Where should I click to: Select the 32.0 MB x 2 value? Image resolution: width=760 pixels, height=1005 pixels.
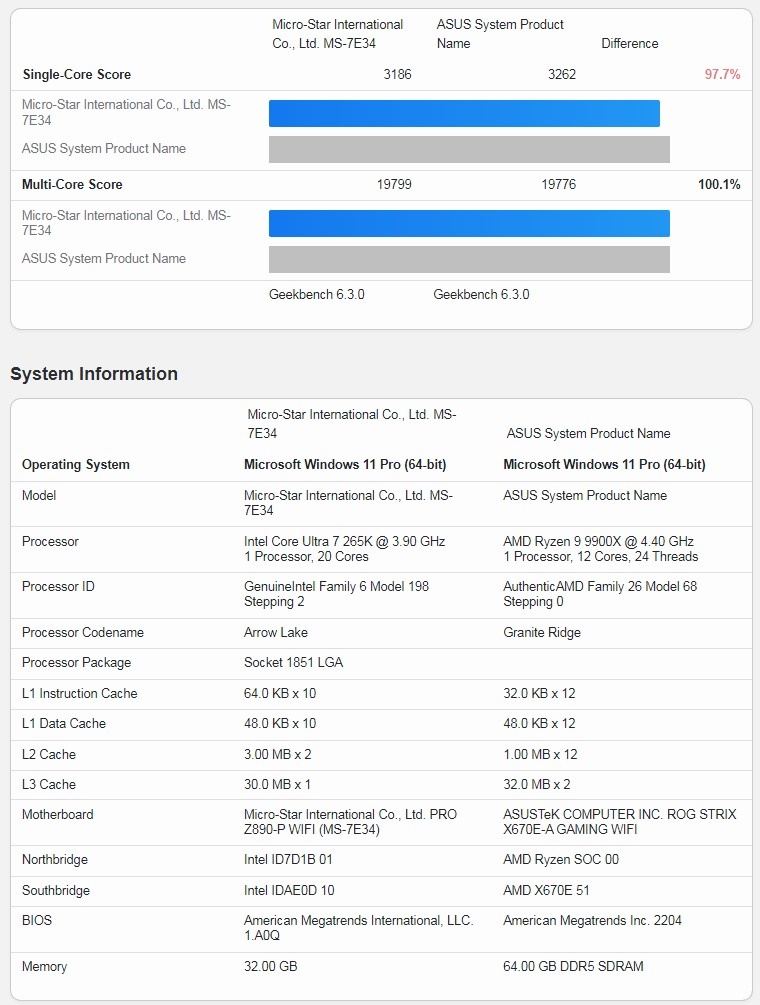[x=537, y=785]
